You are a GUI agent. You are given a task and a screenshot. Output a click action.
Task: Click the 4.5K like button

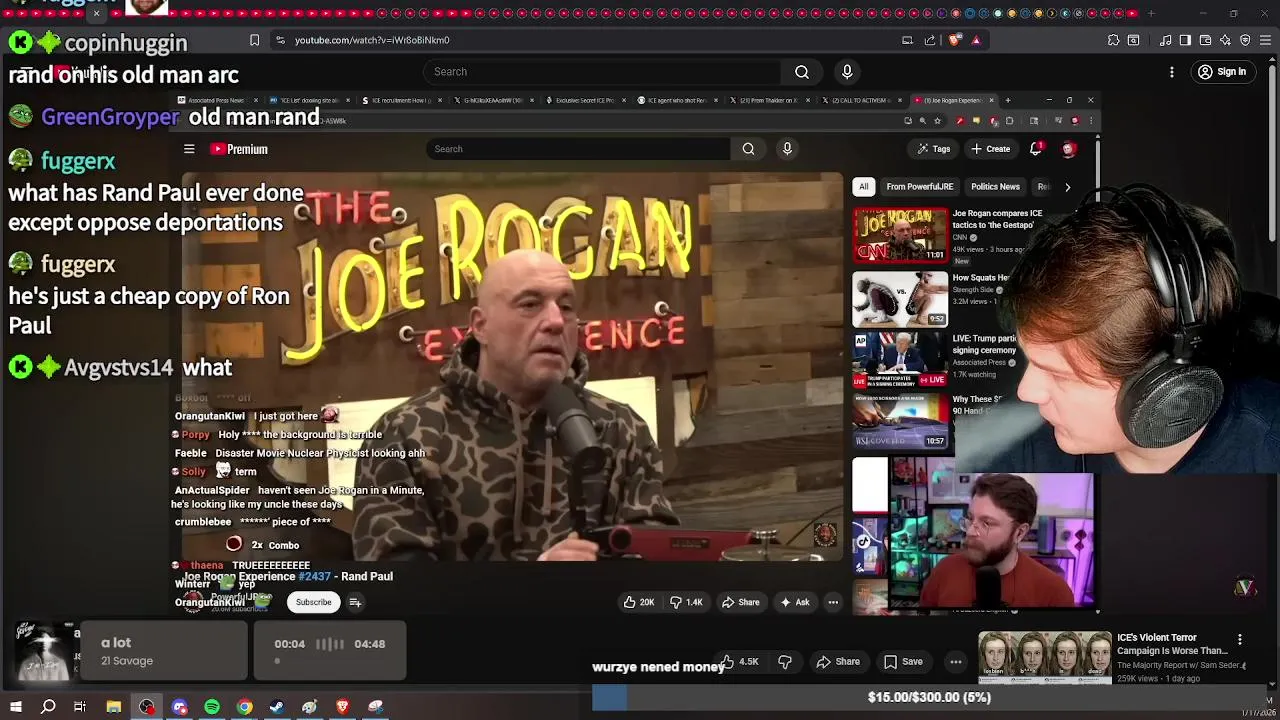pyautogui.click(x=740, y=662)
